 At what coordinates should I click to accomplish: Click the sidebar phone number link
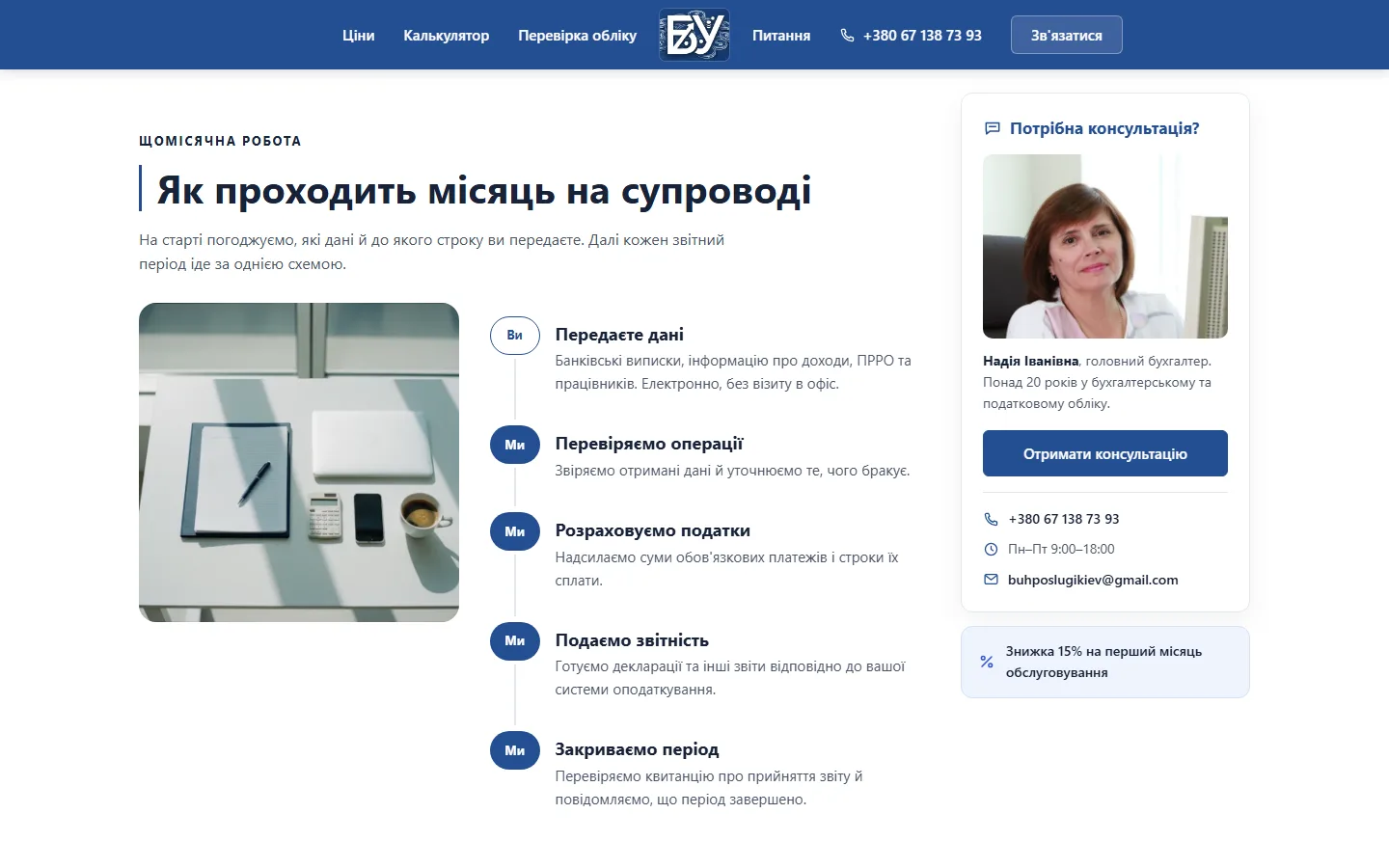[x=1064, y=519]
